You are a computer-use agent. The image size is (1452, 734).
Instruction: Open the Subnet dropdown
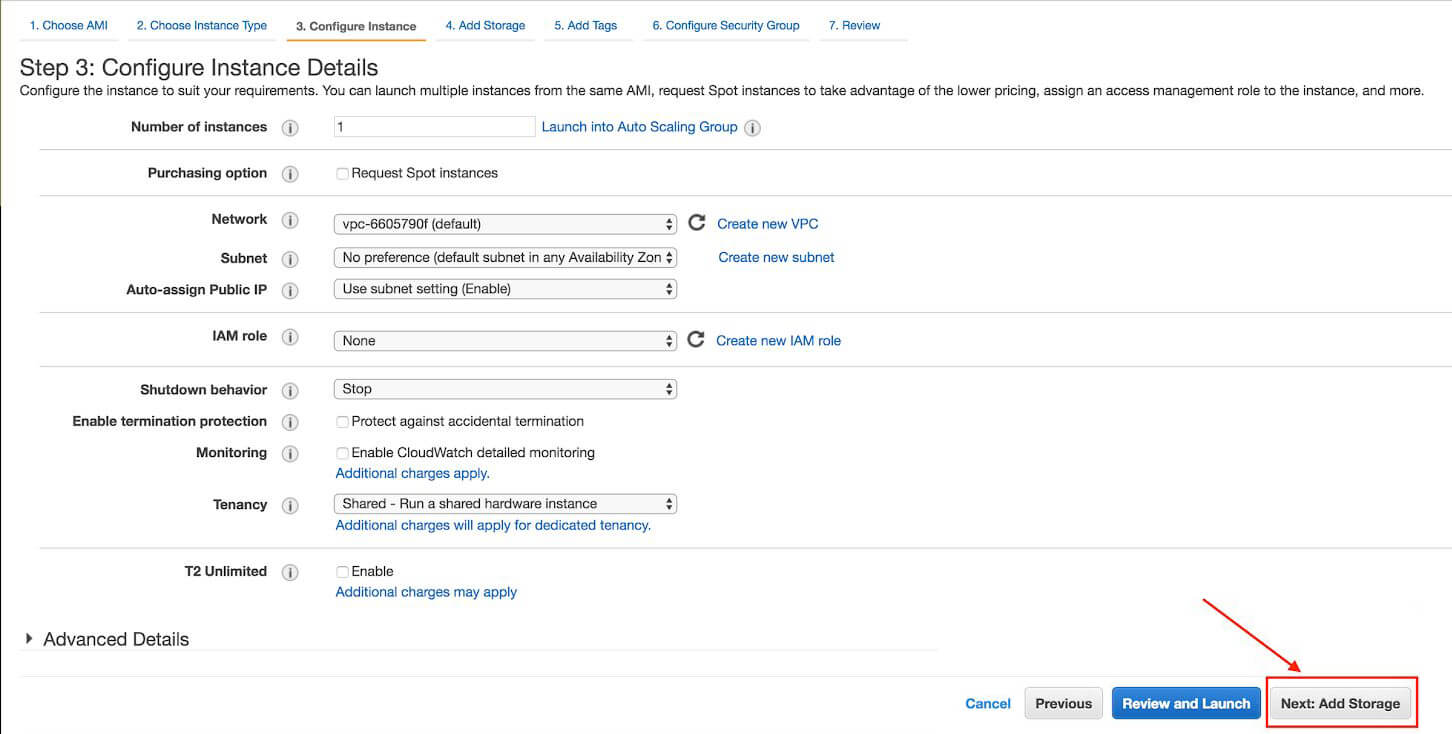[505, 257]
